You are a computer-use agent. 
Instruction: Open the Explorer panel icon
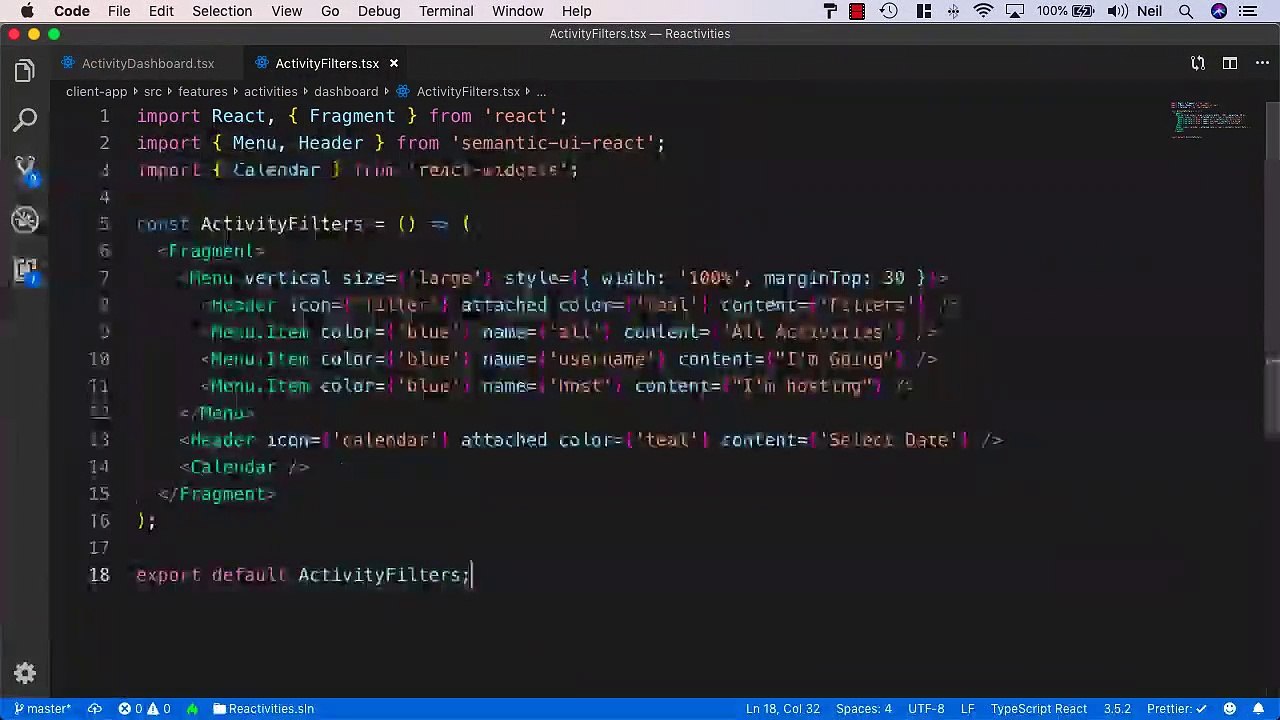coord(25,72)
